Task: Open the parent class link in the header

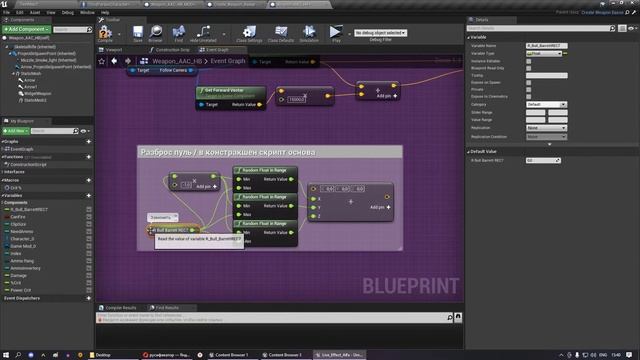Action: pos(602,12)
